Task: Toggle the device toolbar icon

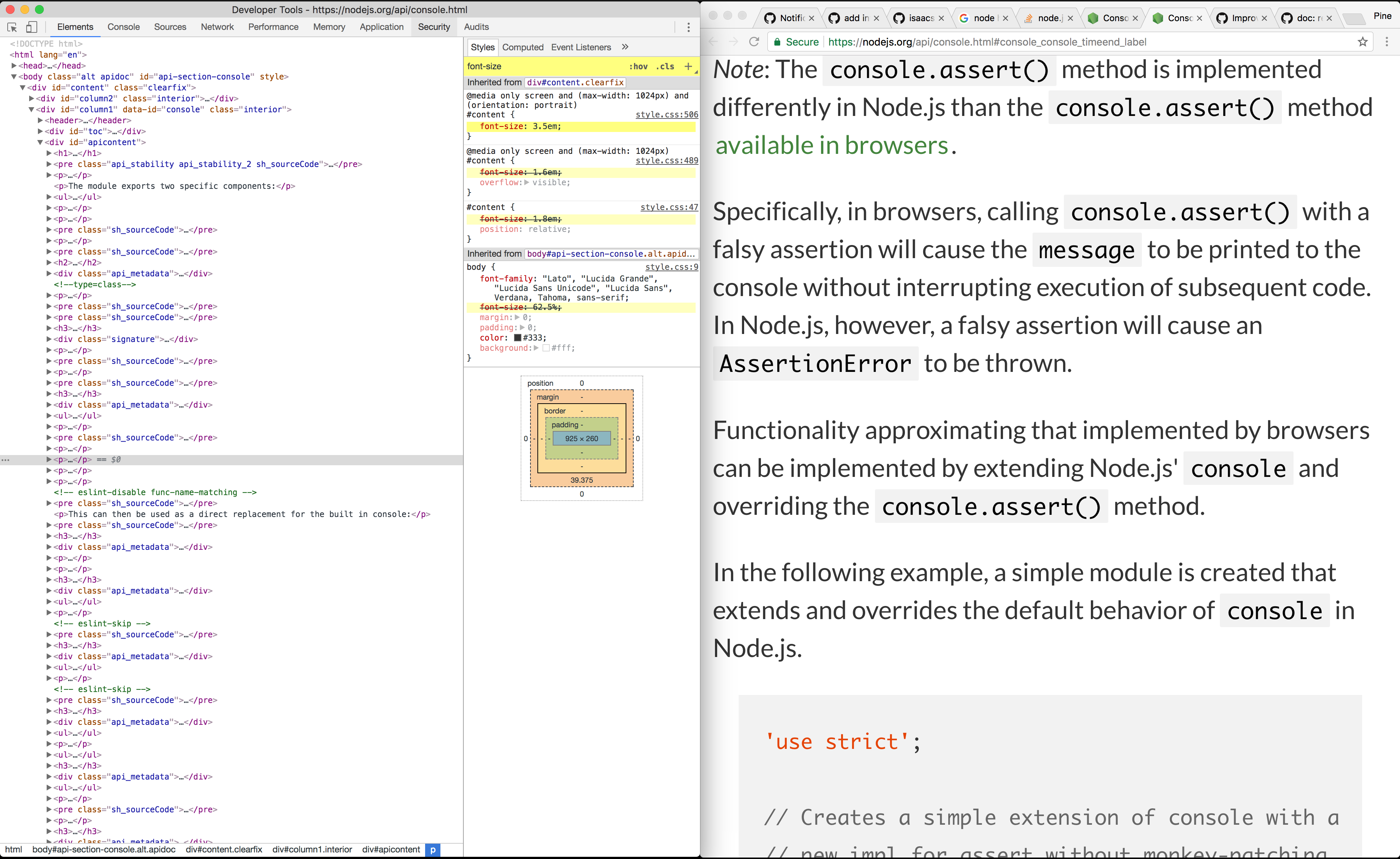Action: coord(32,27)
